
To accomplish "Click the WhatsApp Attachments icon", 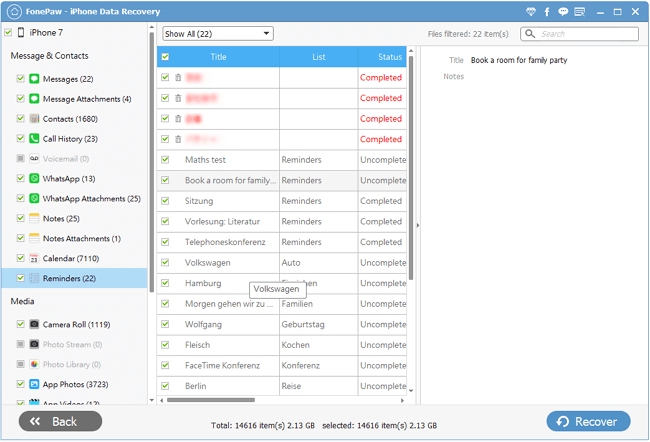I will (34, 198).
